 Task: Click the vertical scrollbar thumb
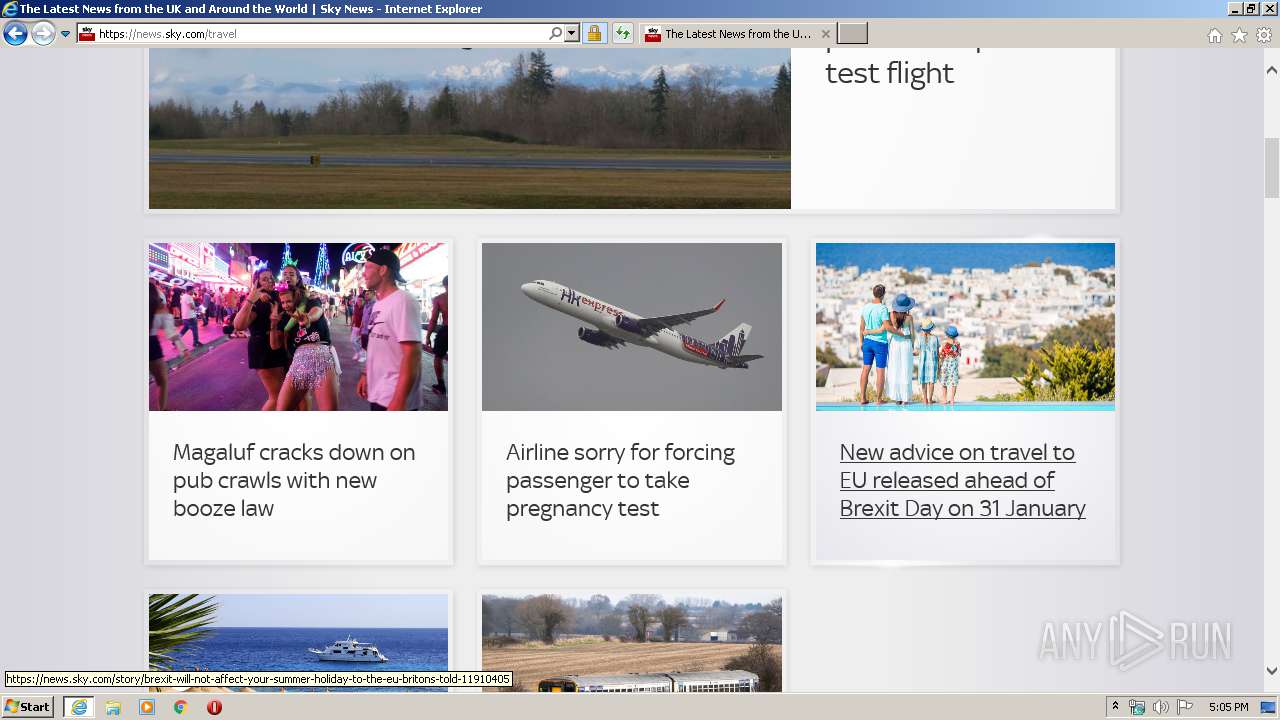(1272, 168)
